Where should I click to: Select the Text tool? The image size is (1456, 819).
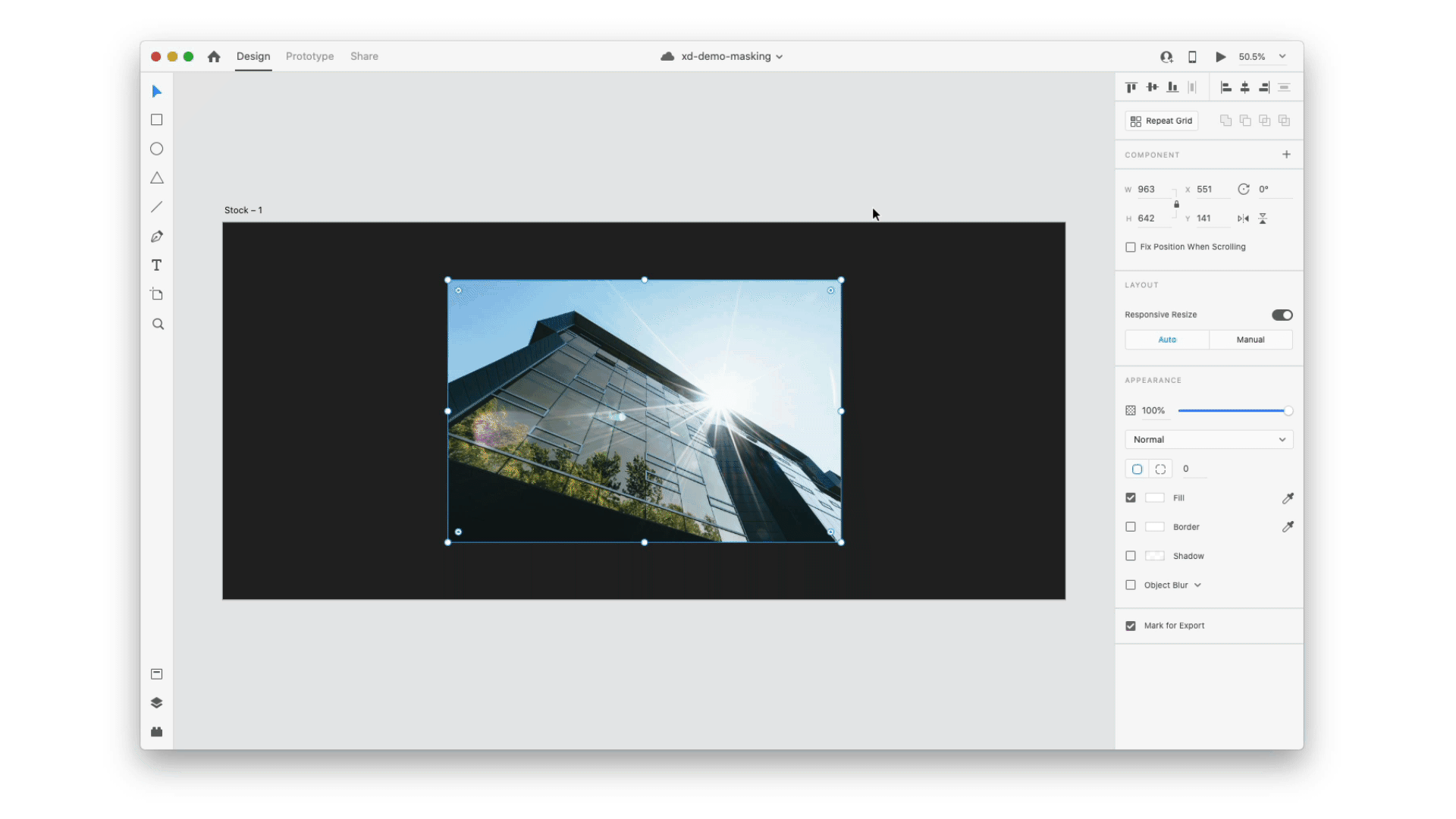[157, 265]
